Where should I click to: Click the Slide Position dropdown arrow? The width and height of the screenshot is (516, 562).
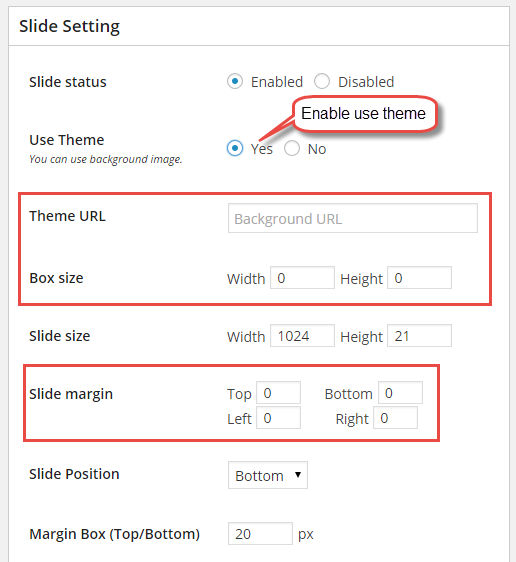point(298,475)
